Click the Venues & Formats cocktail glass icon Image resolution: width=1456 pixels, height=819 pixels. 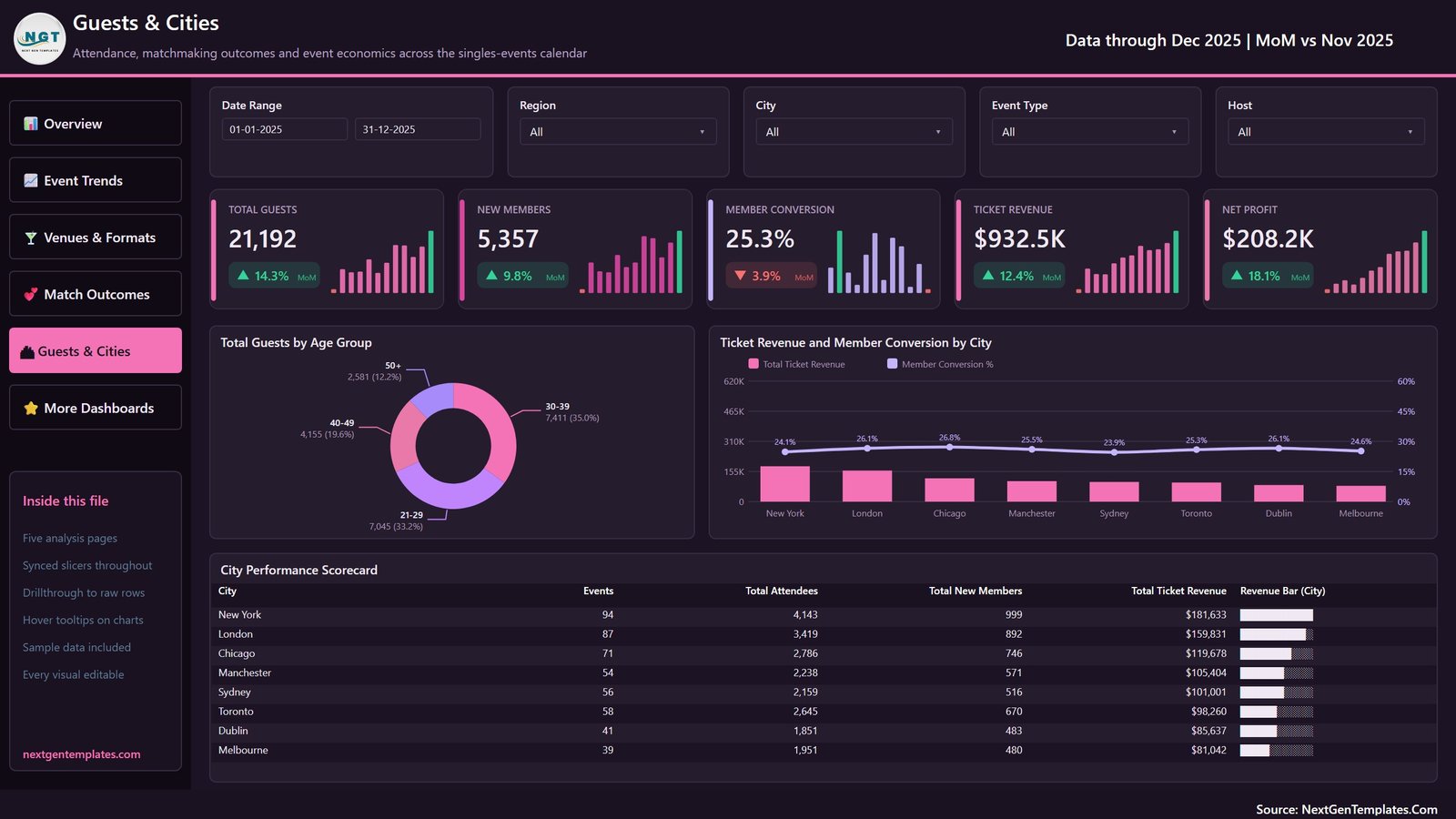[x=31, y=238]
